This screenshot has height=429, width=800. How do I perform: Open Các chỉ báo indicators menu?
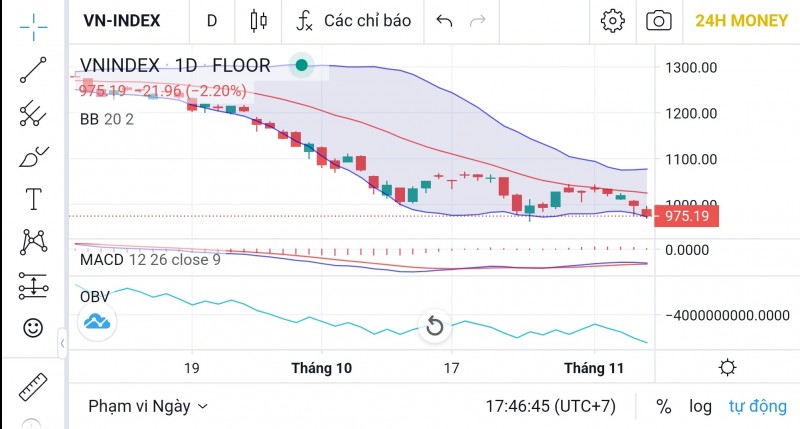click(354, 20)
